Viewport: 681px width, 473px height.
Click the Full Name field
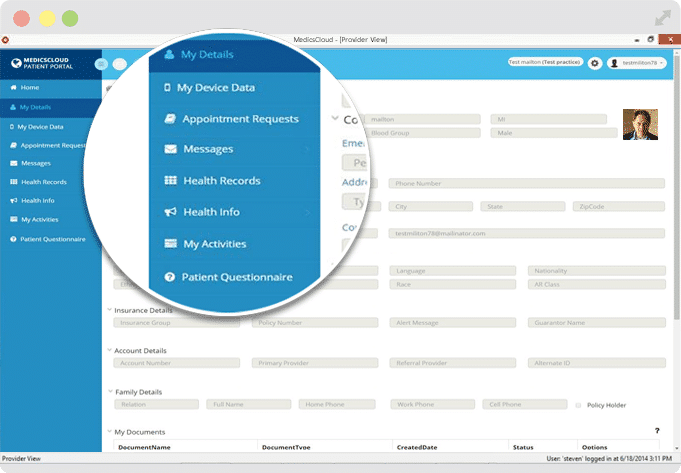[248, 404]
